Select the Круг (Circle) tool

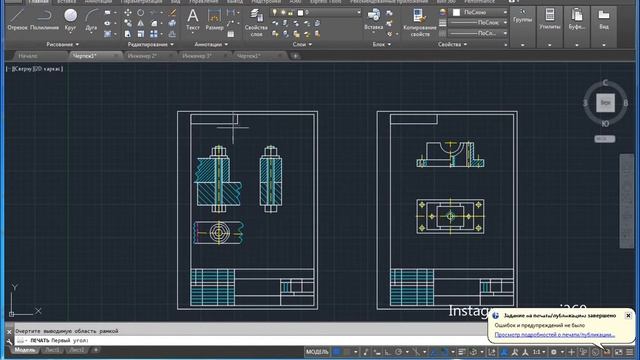point(70,20)
